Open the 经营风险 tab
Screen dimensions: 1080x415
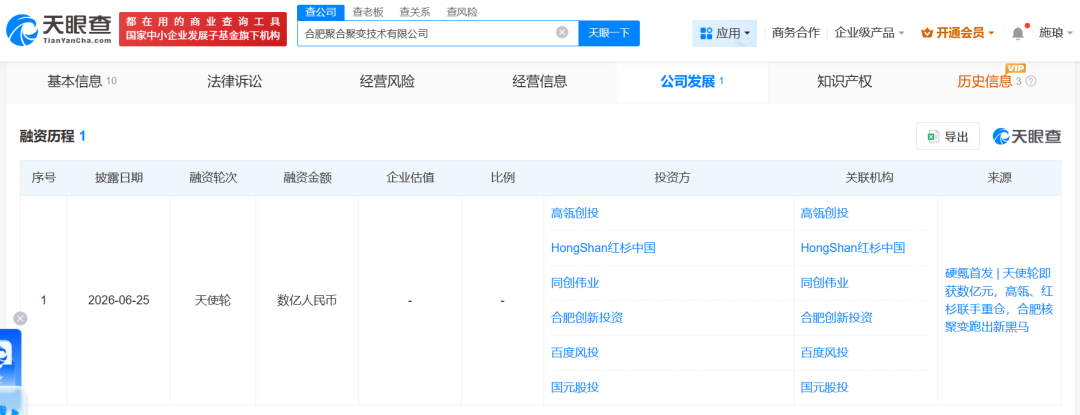[x=387, y=81]
